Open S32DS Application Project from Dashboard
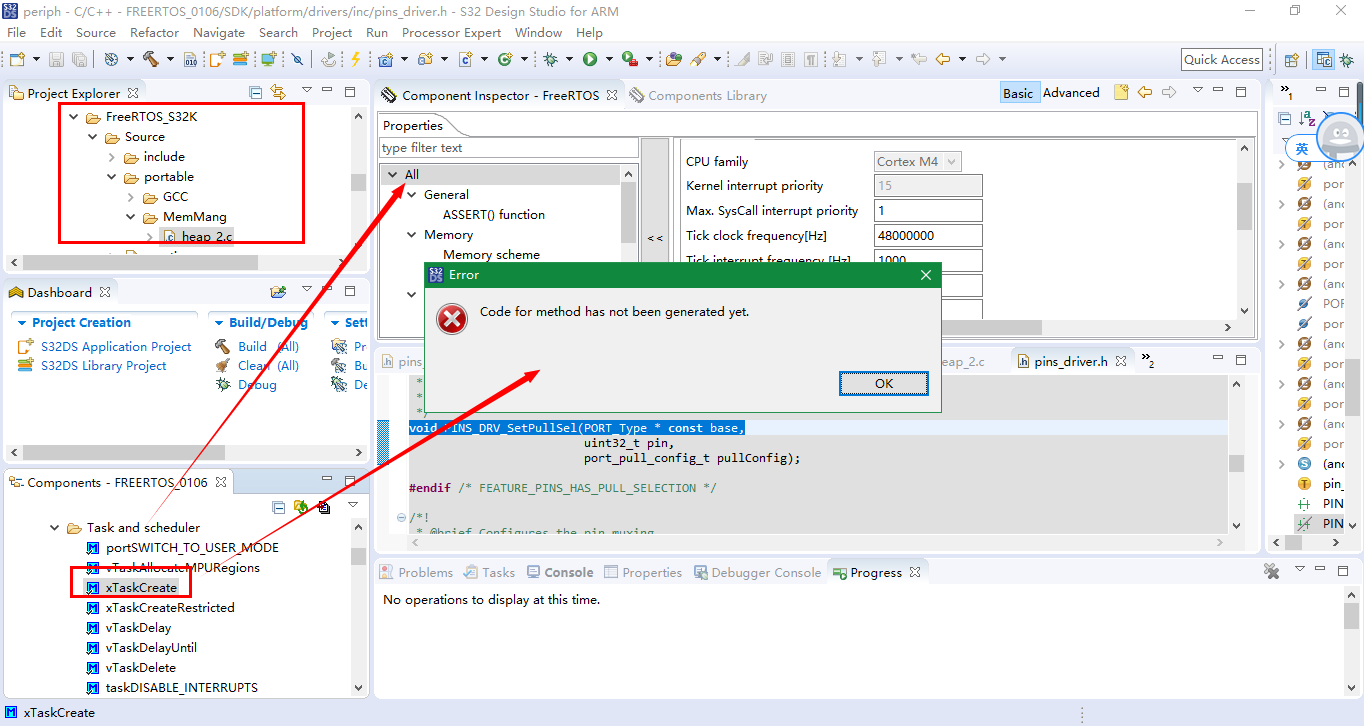The image size is (1364, 726). point(113,346)
